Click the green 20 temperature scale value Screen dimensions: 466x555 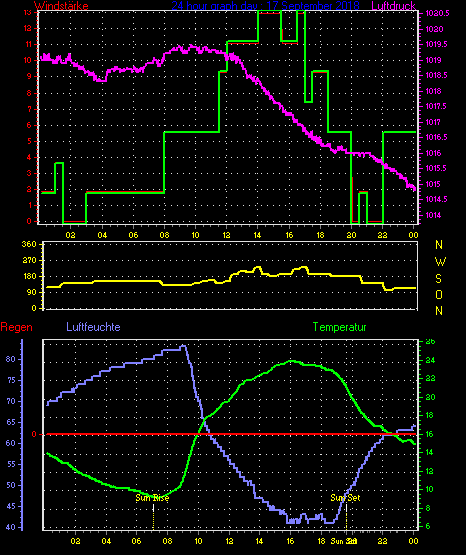click(x=430, y=397)
